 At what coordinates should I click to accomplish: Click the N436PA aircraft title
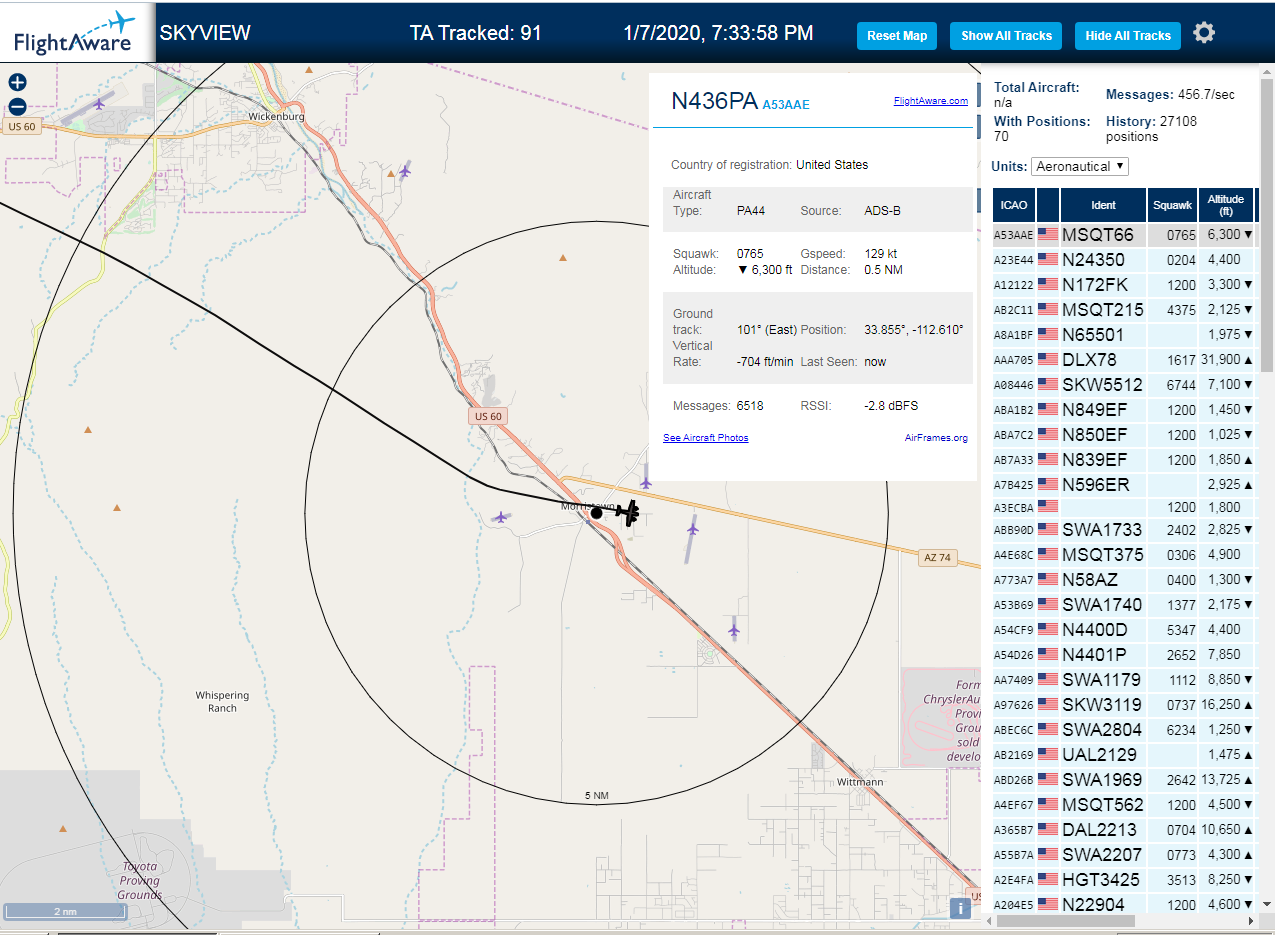point(714,101)
